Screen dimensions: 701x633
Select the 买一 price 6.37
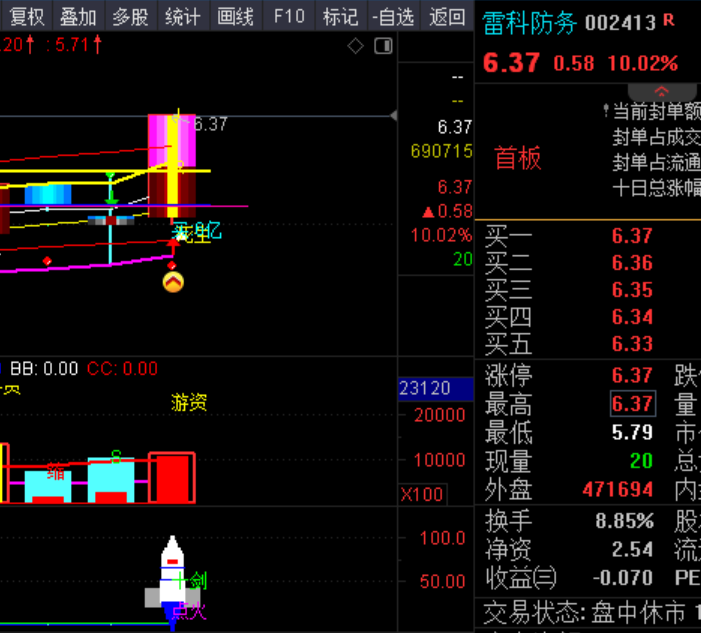pyautogui.click(x=632, y=236)
